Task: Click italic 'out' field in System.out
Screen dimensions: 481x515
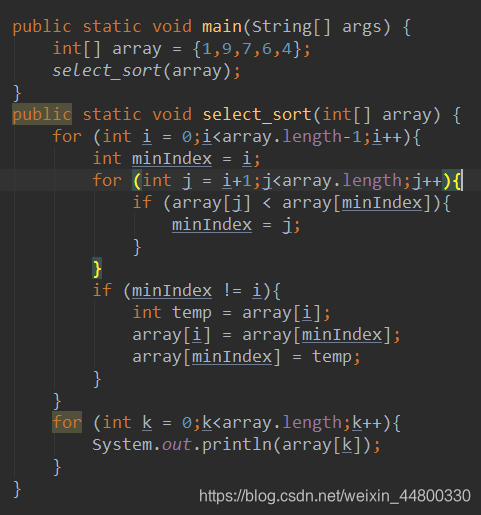Action: [177, 445]
